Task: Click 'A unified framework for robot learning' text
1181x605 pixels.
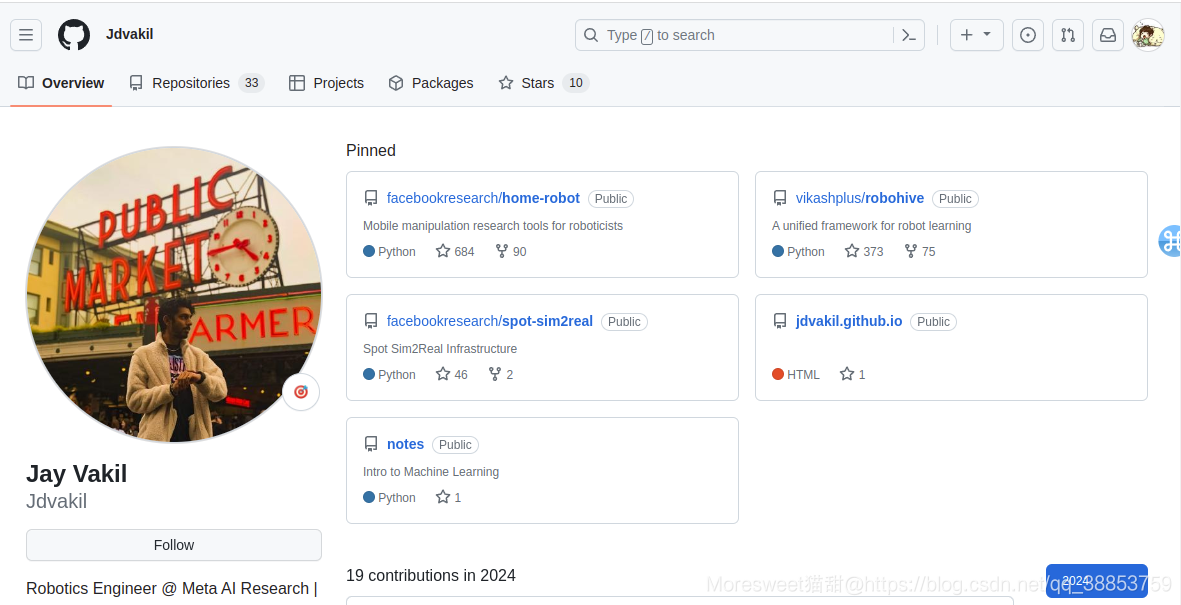Action: pos(871,225)
